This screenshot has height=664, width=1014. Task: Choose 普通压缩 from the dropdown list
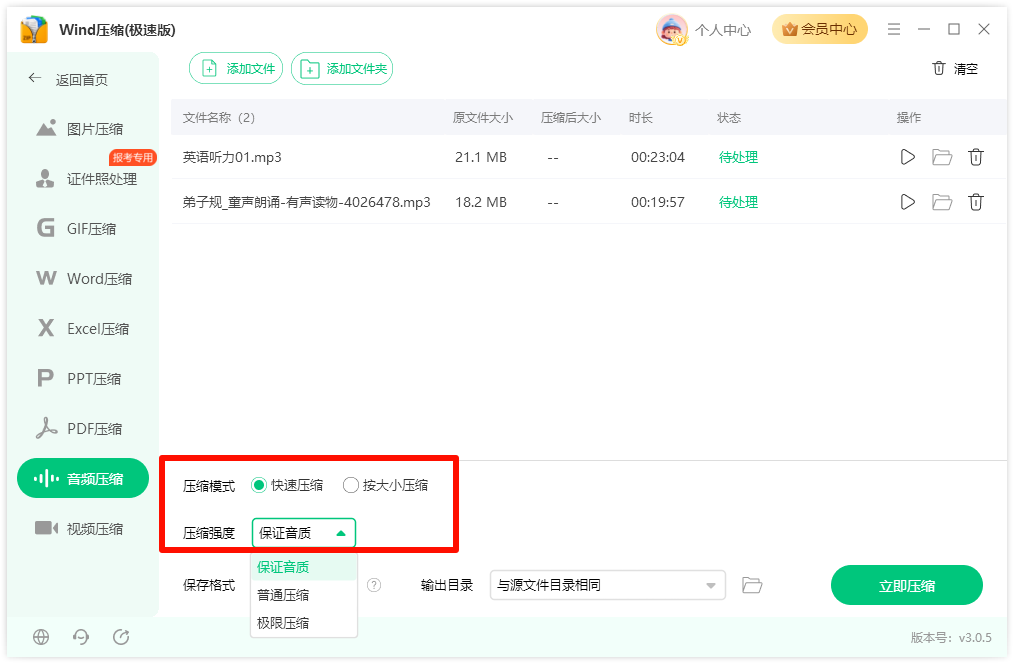tap(303, 595)
